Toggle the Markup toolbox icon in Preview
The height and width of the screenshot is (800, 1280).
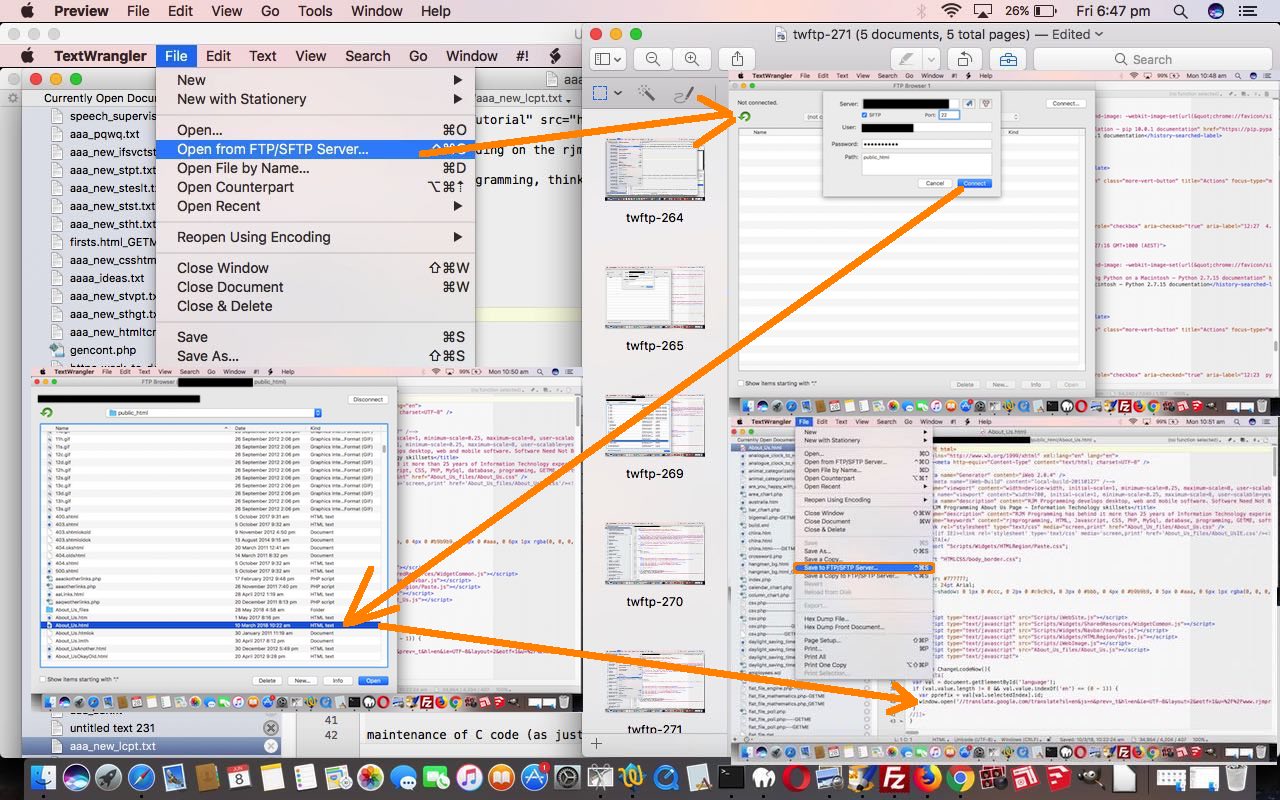coord(1007,59)
